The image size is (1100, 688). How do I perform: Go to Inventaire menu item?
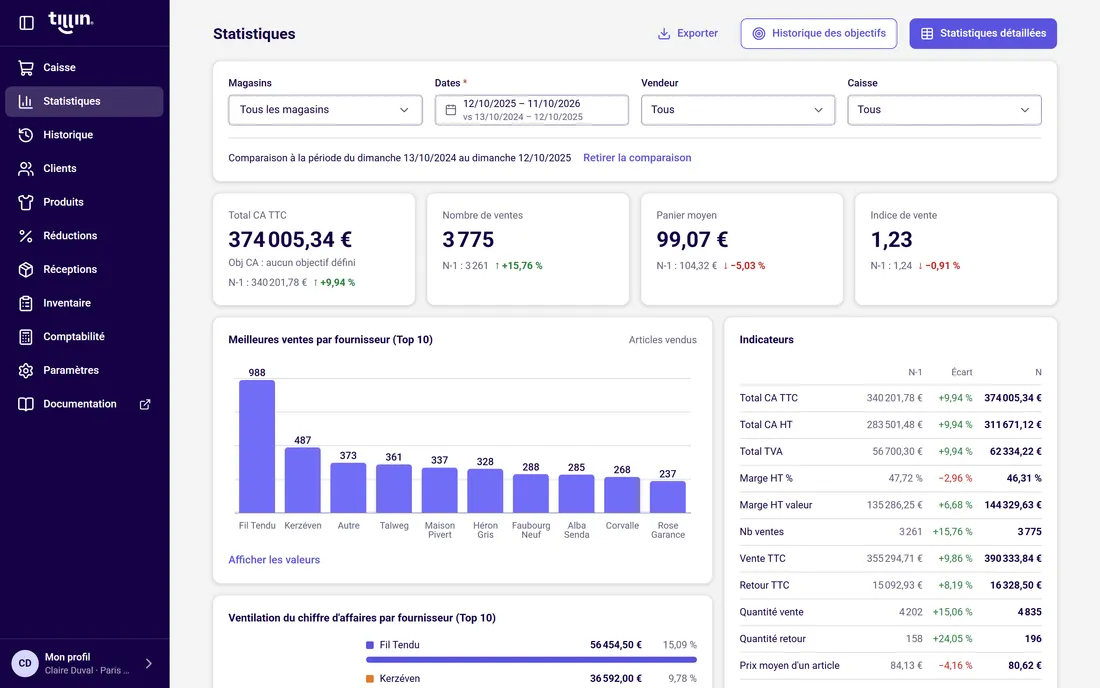[84, 303]
